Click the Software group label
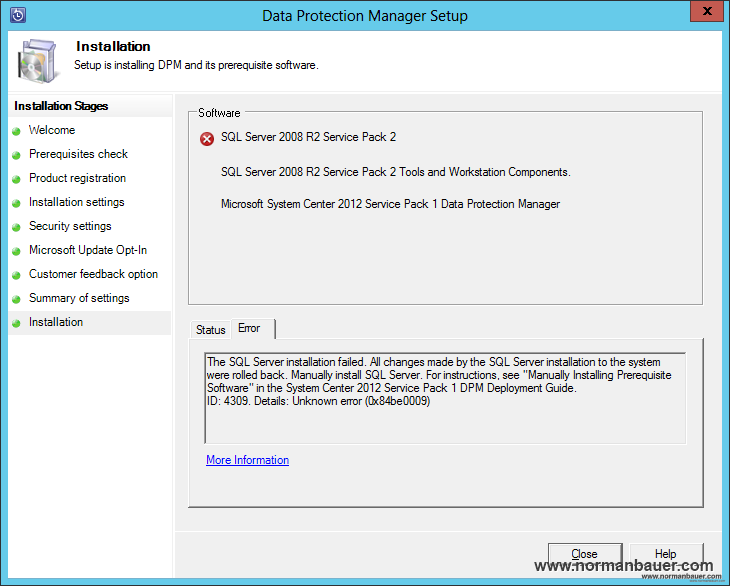This screenshot has height=586, width=730. (x=219, y=113)
